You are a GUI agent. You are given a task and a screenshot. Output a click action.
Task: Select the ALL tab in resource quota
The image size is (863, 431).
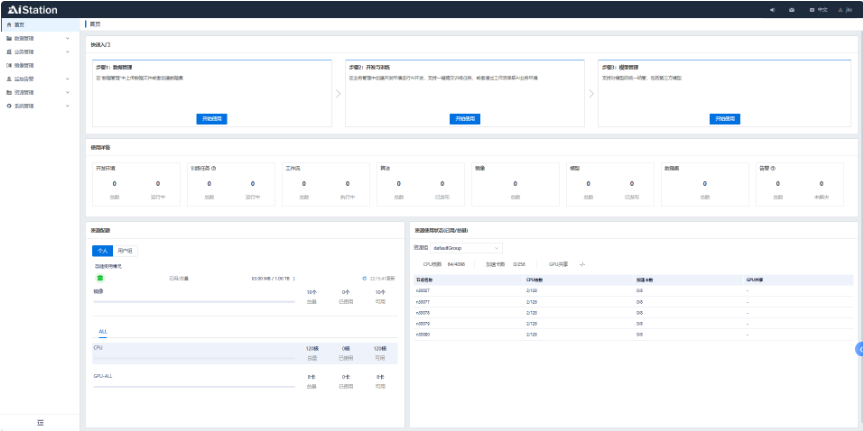pyautogui.click(x=102, y=331)
